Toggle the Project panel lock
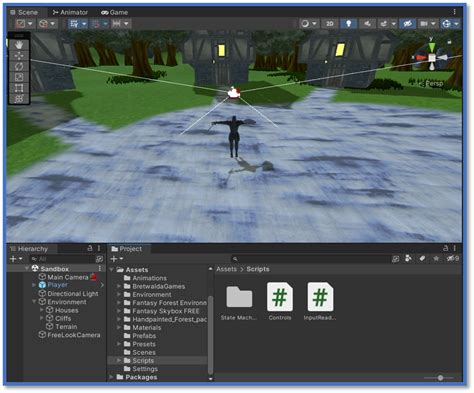 [x=446, y=248]
